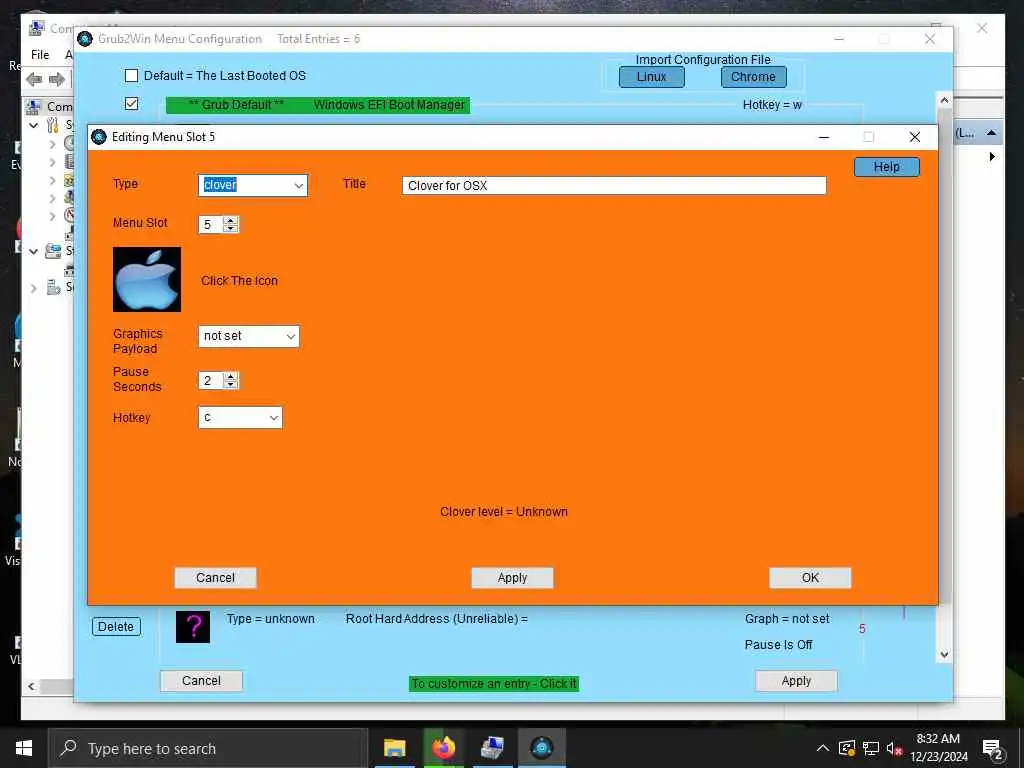Image resolution: width=1024 pixels, height=768 pixels.
Task: Delete the unknown type menu entry
Action: point(116,627)
